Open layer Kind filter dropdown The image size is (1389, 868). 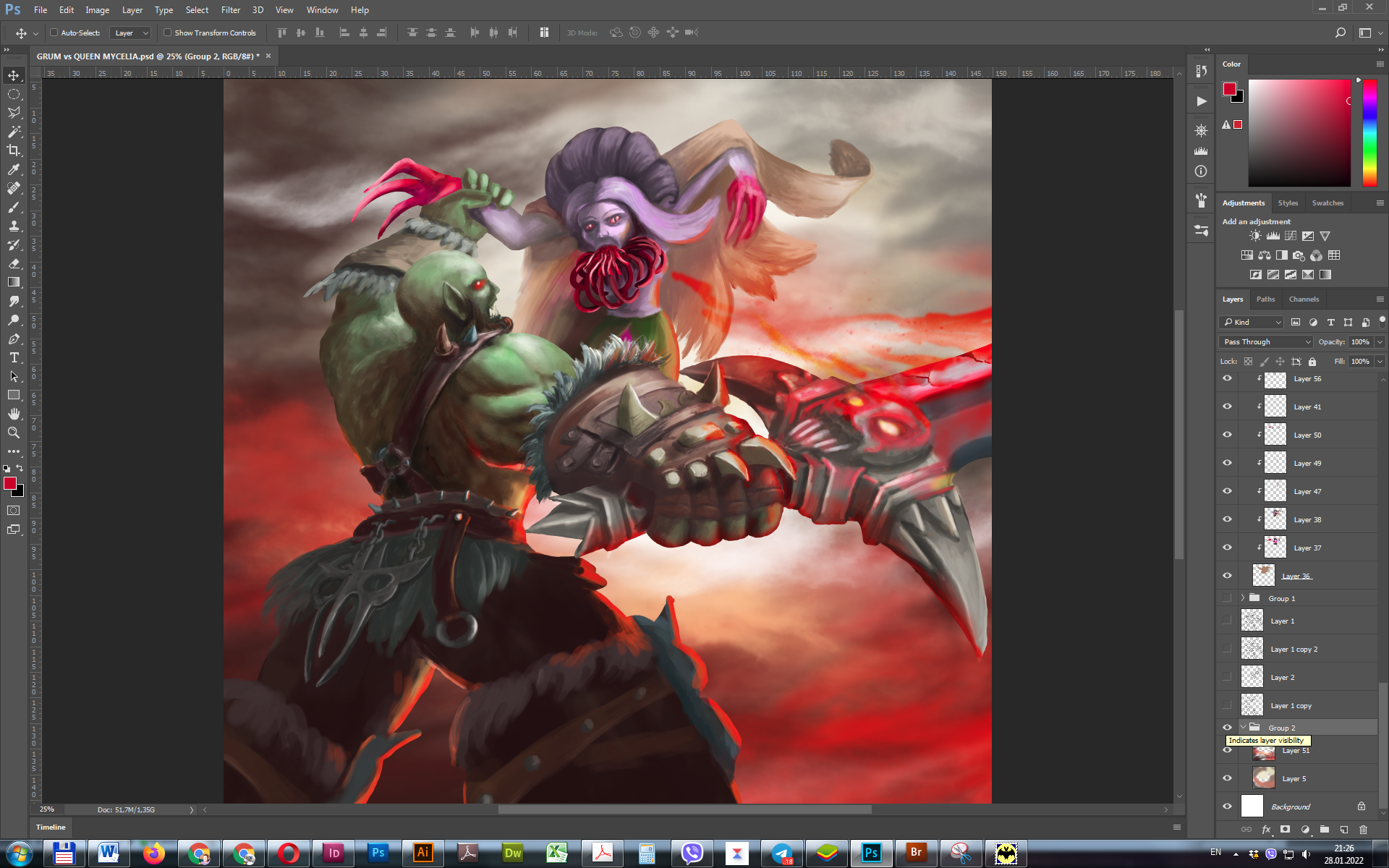click(1252, 323)
